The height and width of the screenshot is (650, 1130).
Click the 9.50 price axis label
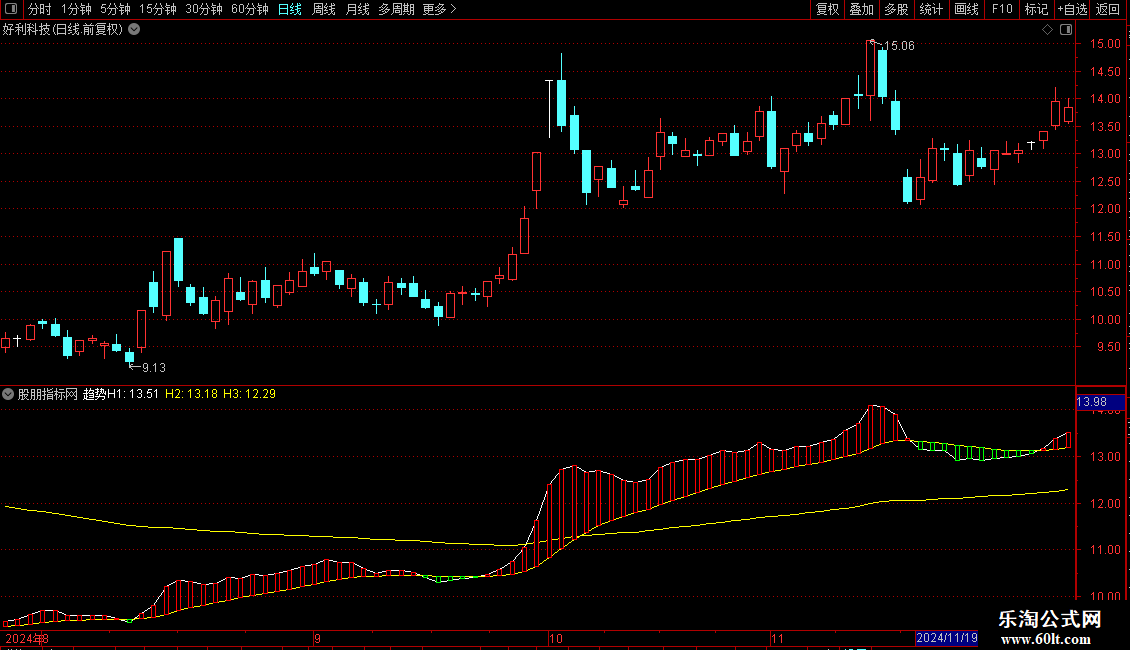pos(1108,347)
